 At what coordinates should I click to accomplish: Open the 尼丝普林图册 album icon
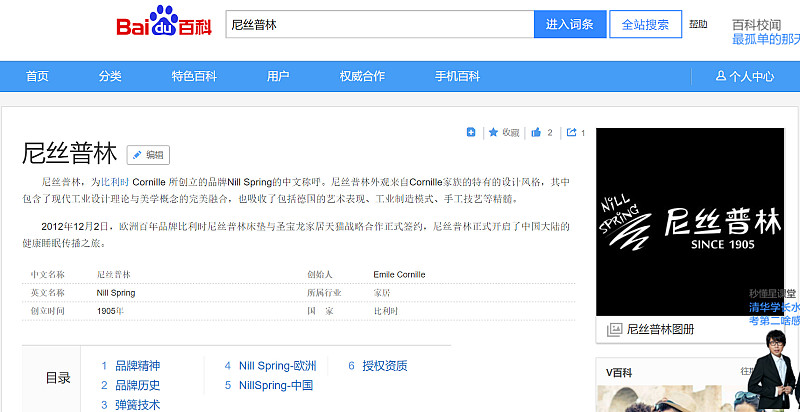click(615, 329)
